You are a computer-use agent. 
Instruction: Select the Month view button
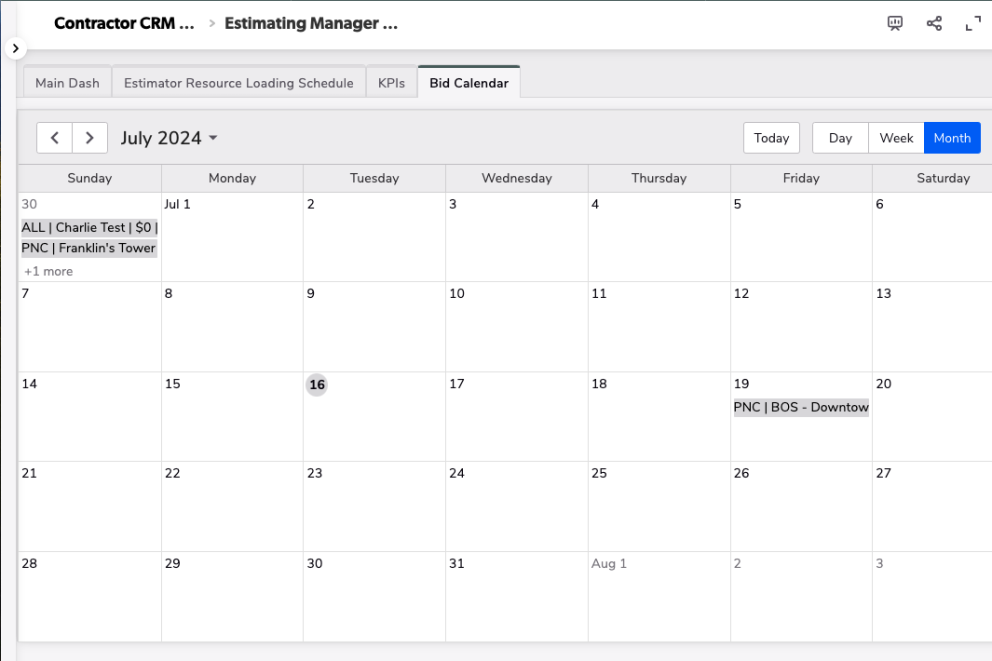click(x=952, y=138)
